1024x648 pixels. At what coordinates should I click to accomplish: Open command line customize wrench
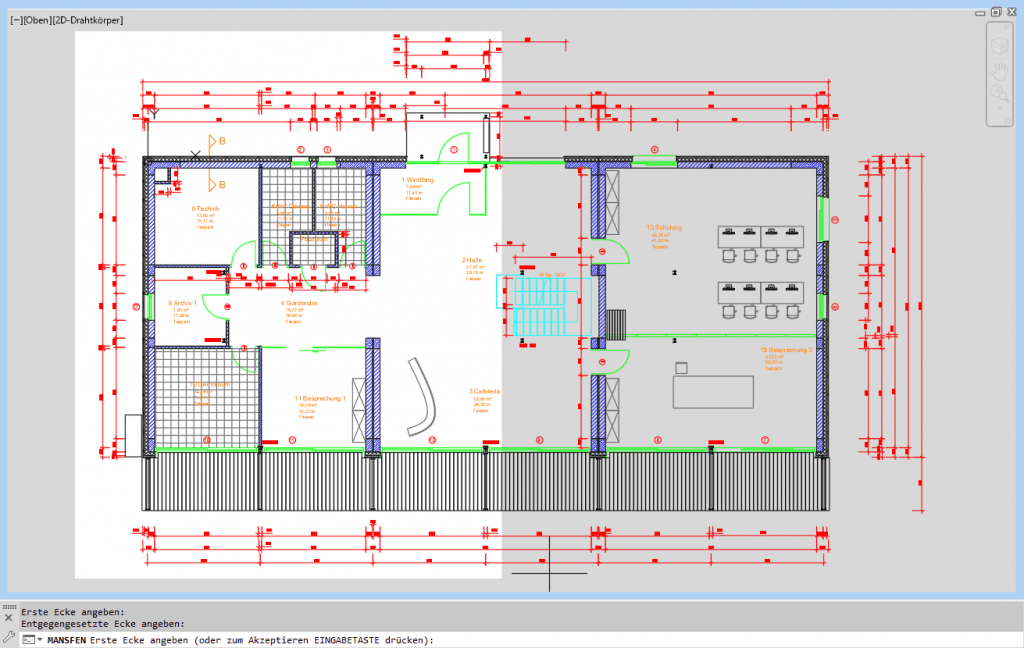9,637
